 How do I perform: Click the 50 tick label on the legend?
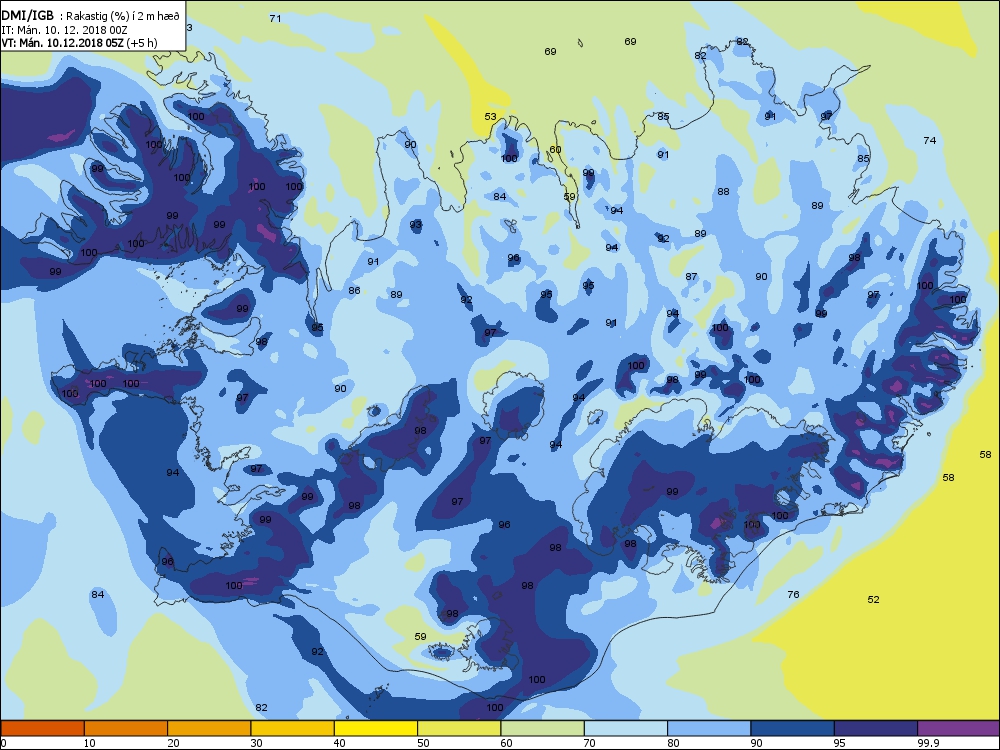pyautogui.click(x=423, y=742)
